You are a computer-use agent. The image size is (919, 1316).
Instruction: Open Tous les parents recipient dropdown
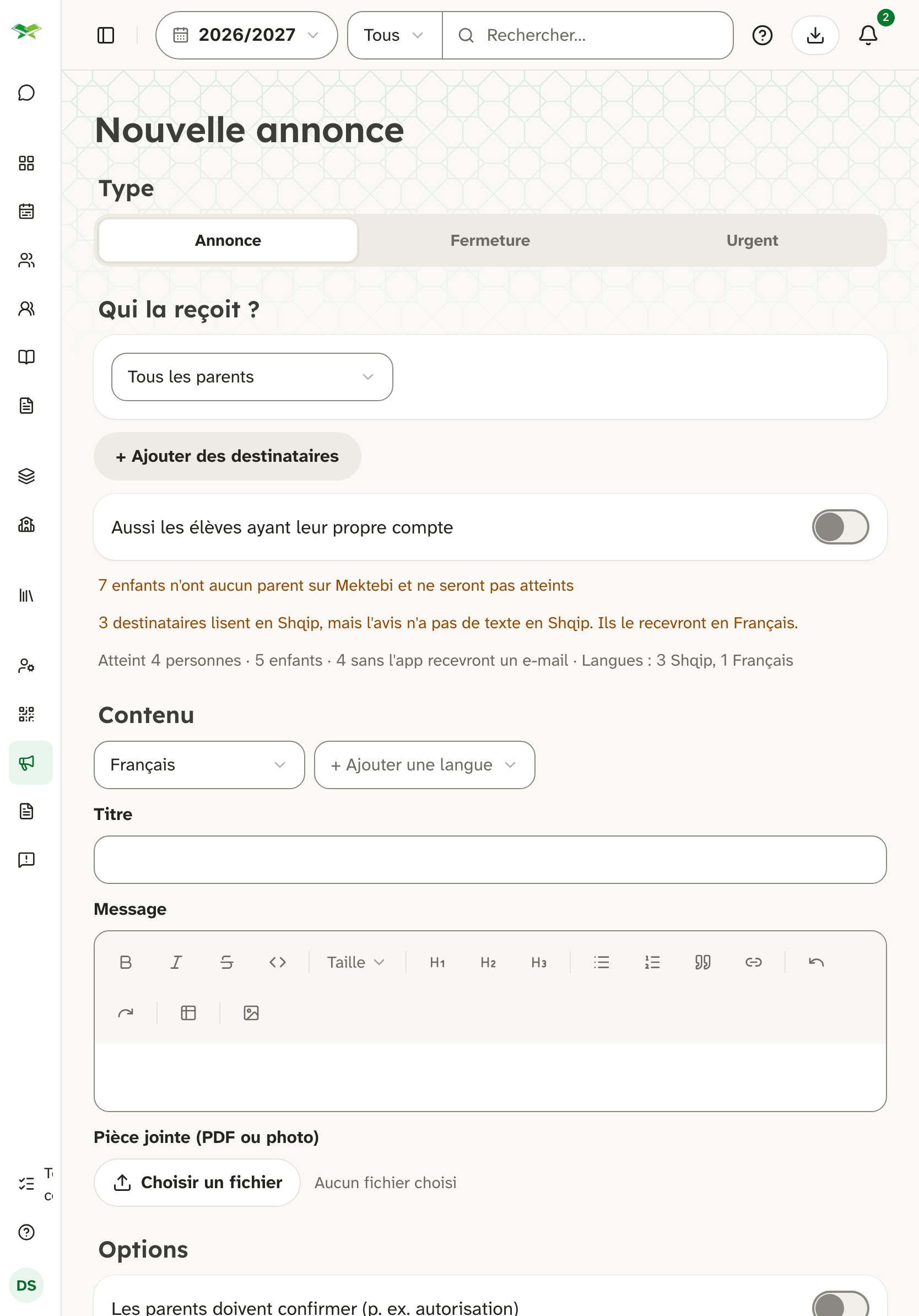252,376
